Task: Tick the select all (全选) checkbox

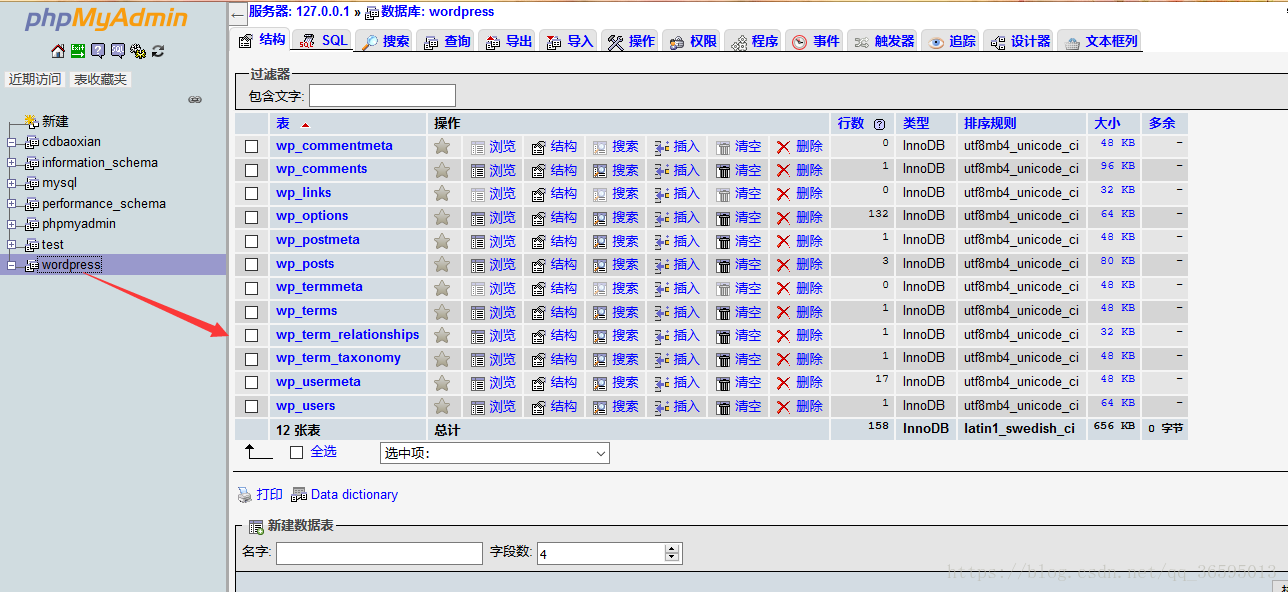Action: pos(296,452)
